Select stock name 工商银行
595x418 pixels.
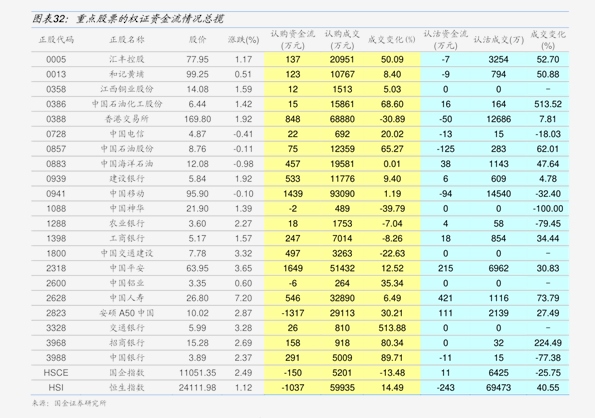pos(127,239)
